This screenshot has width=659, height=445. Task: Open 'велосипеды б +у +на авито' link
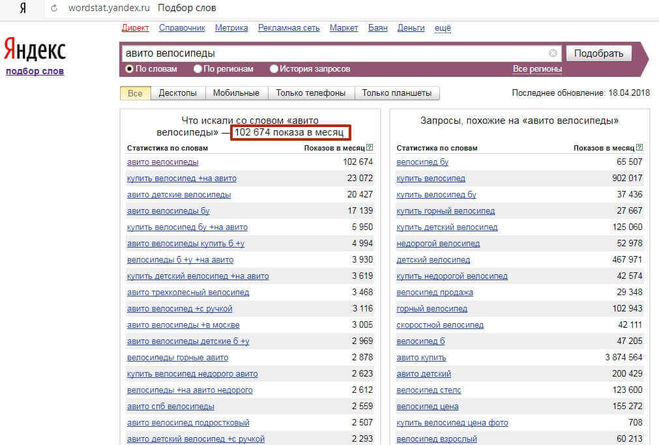click(180, 260)
